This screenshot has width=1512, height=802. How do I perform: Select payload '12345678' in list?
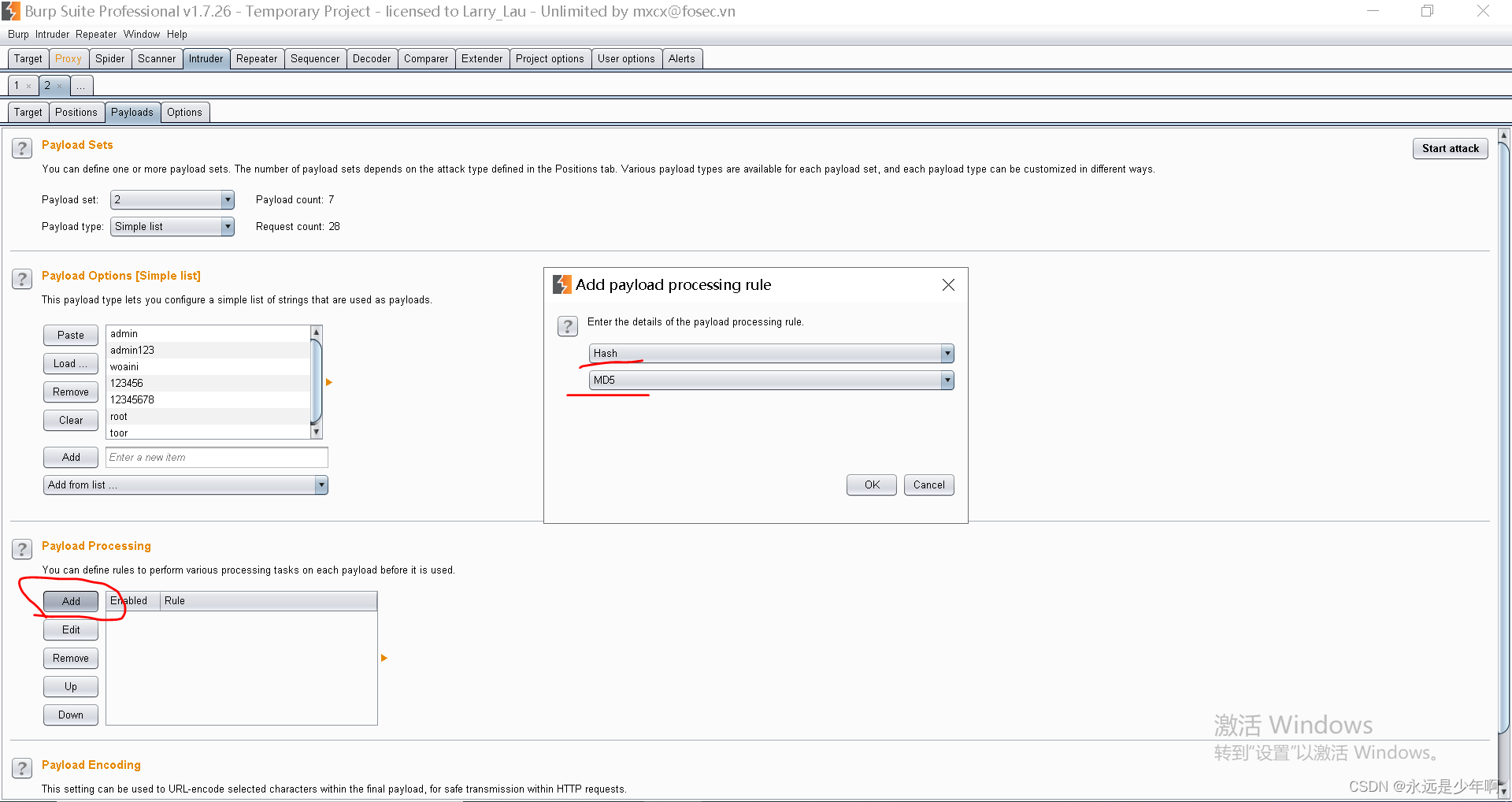point(209,400)
